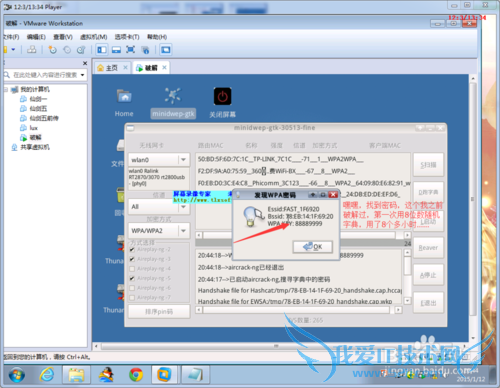Click the VMware Workstation taskbar icon

[164, 375]
